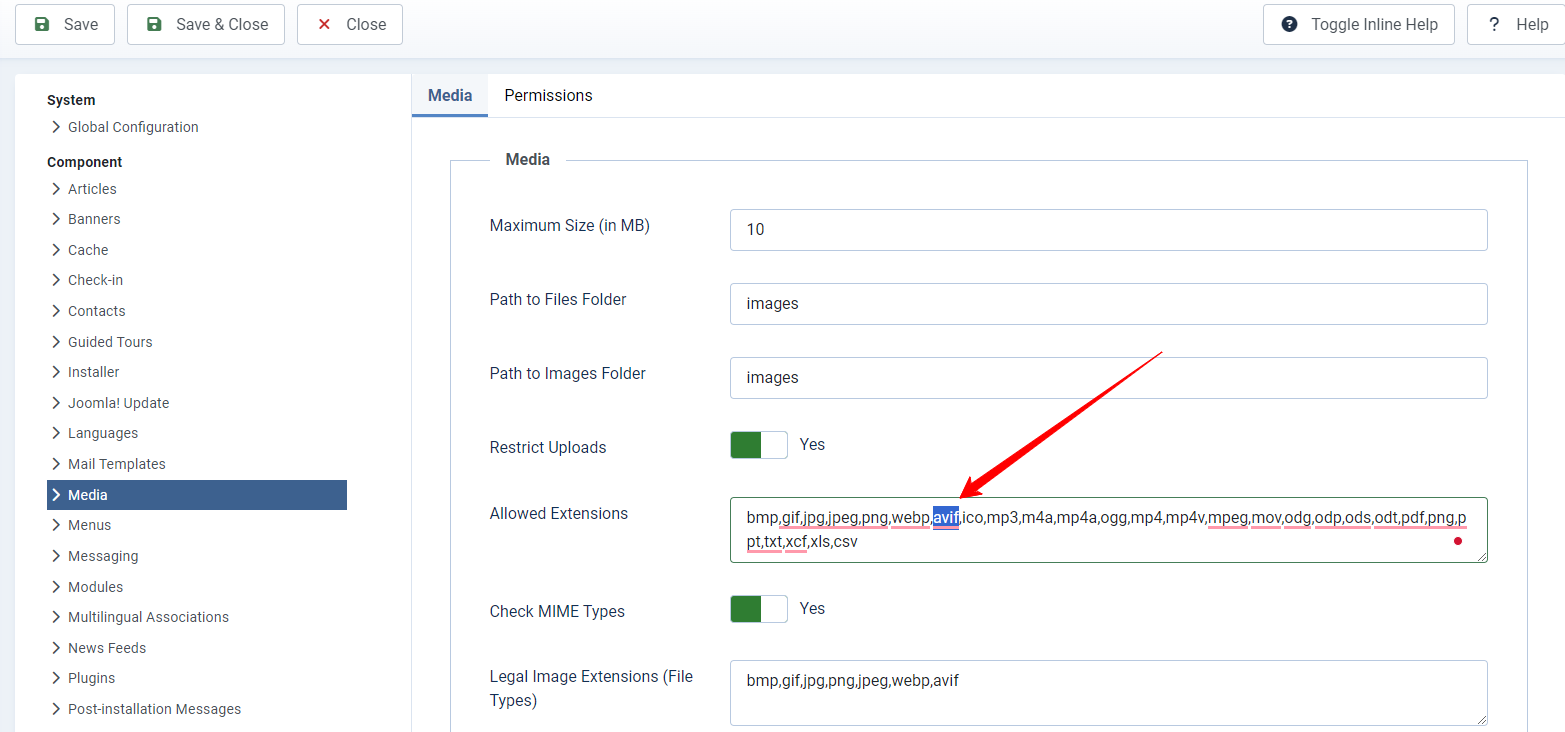Open Multilingual Associations settings

pos(148,617)
